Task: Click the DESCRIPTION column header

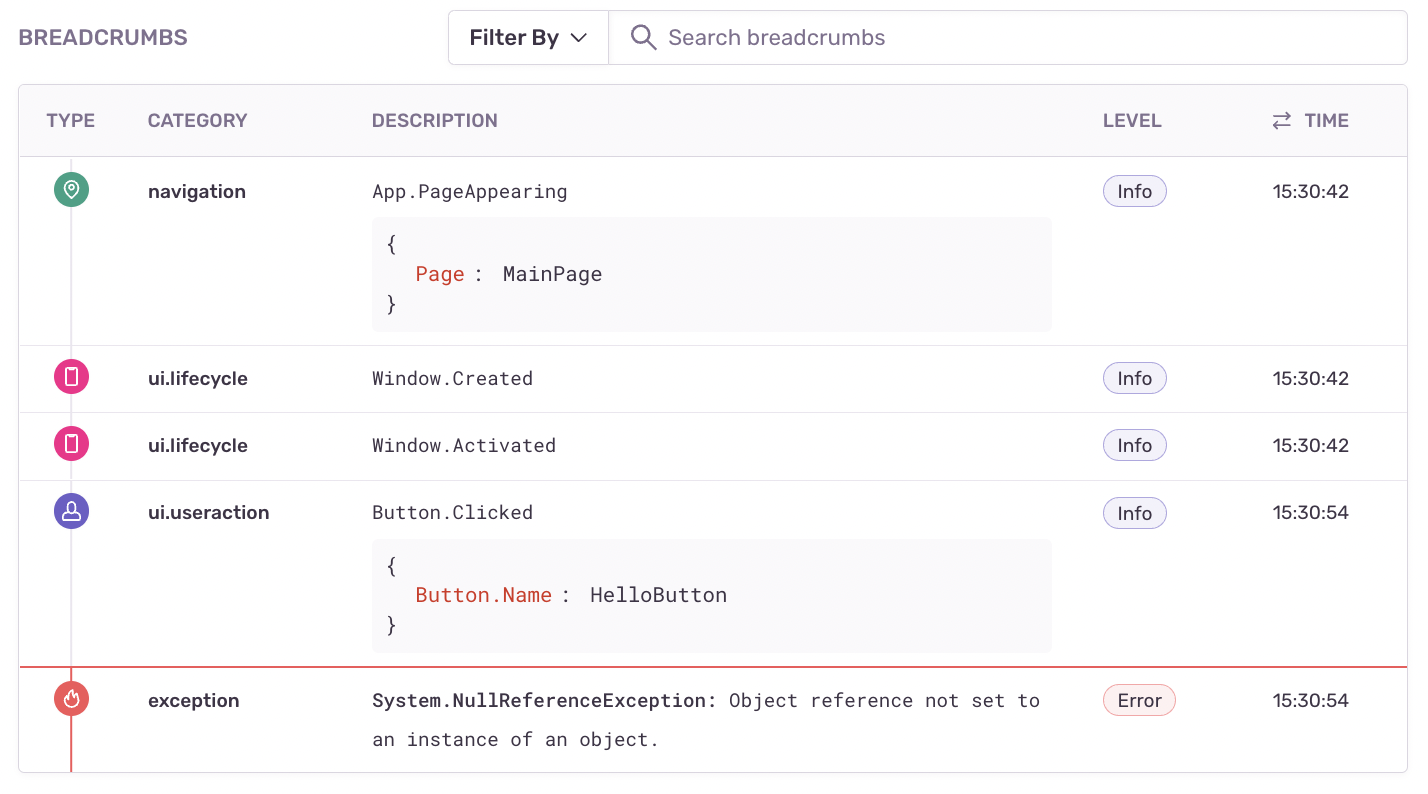Action: coord(434,121)
